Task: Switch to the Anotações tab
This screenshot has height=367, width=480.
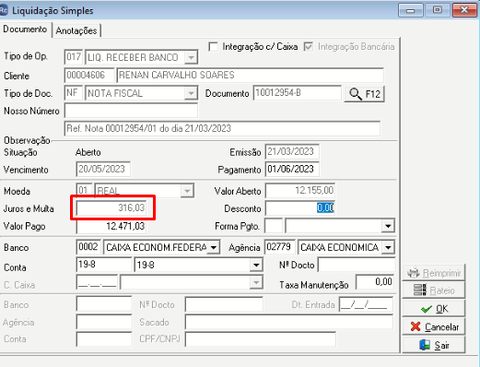Action: (x=76, y=30)
